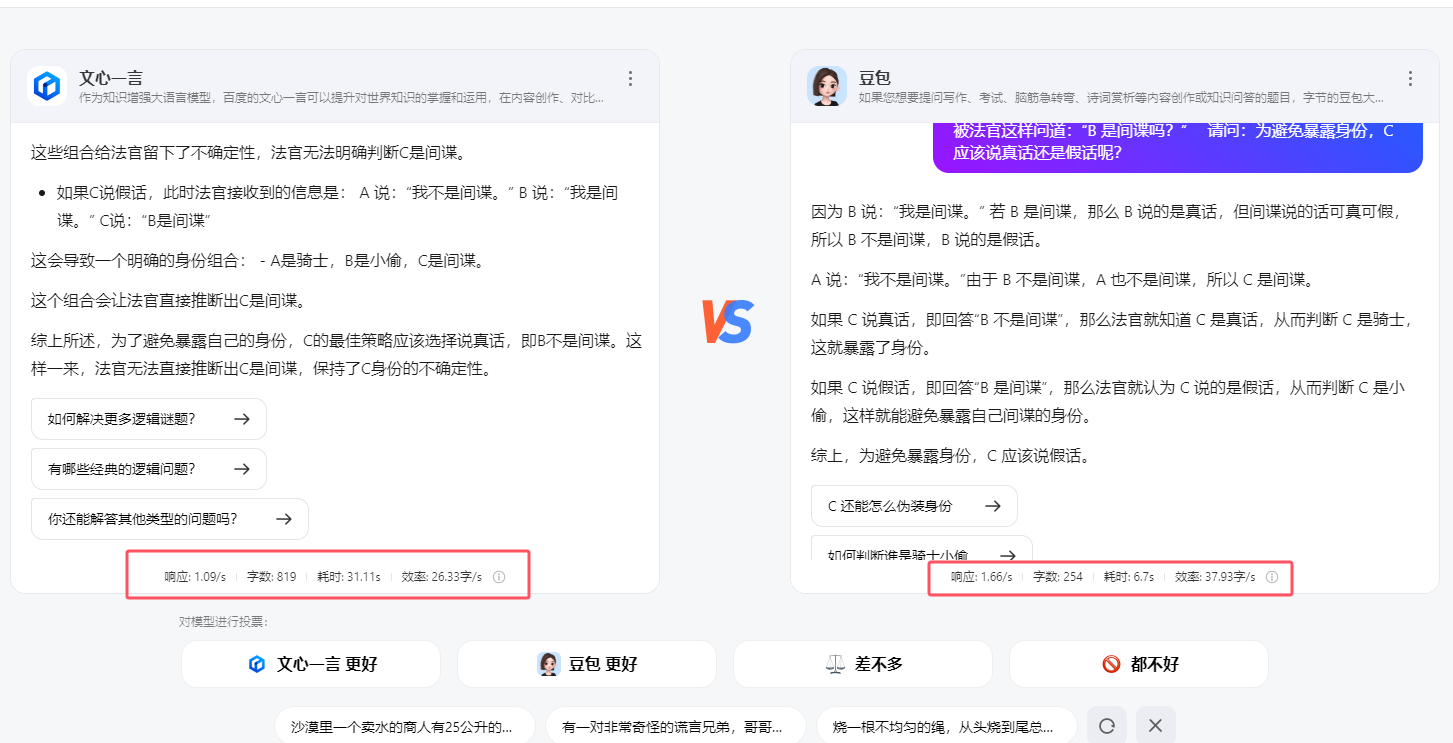Click the 豆包 description text 如果您想要提问写作
This screenshot has width=1453, height=743.
pyautogui.click(x=1121, y=98)
